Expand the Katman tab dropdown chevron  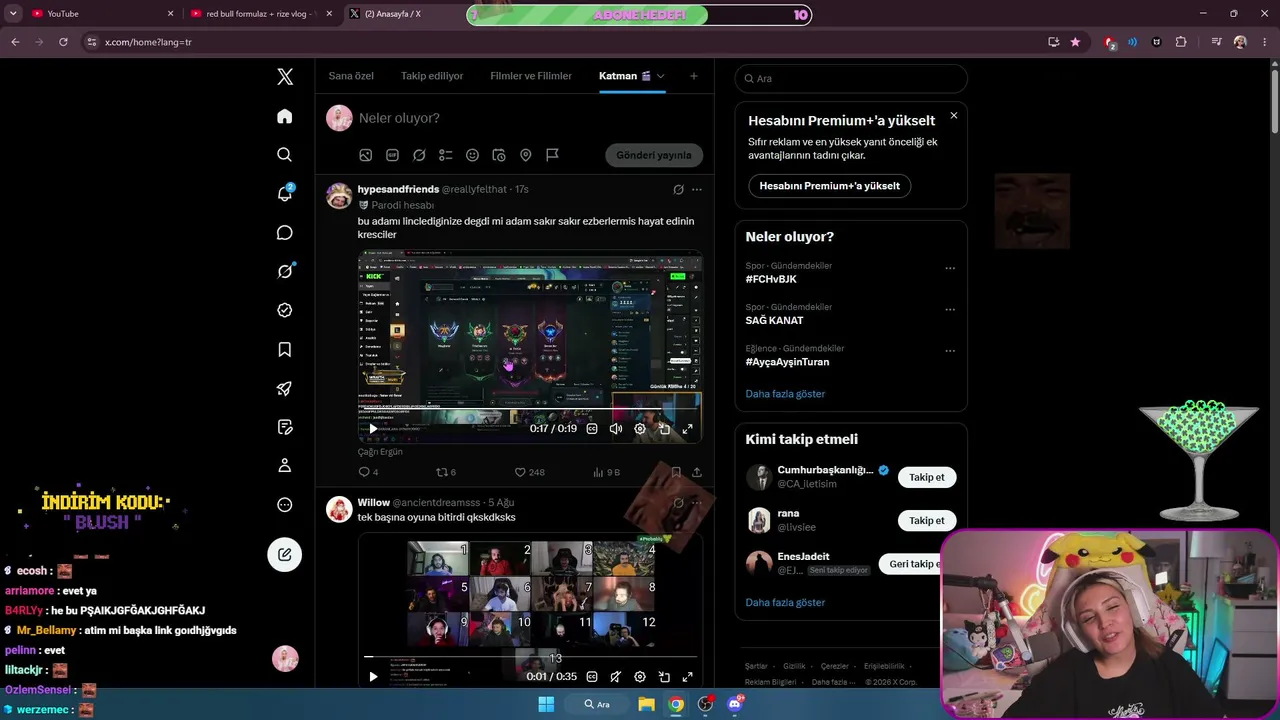pos(660,76)
